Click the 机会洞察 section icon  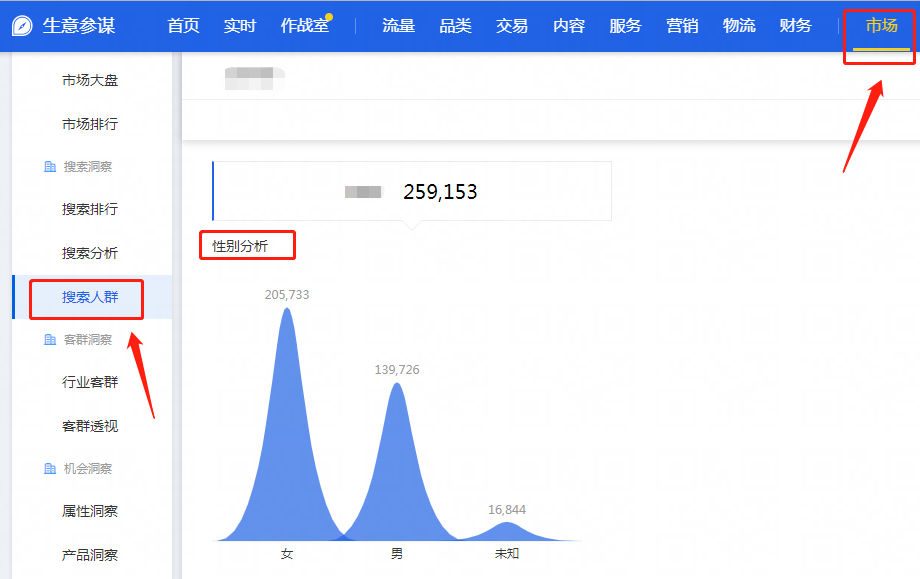[50, 469]
